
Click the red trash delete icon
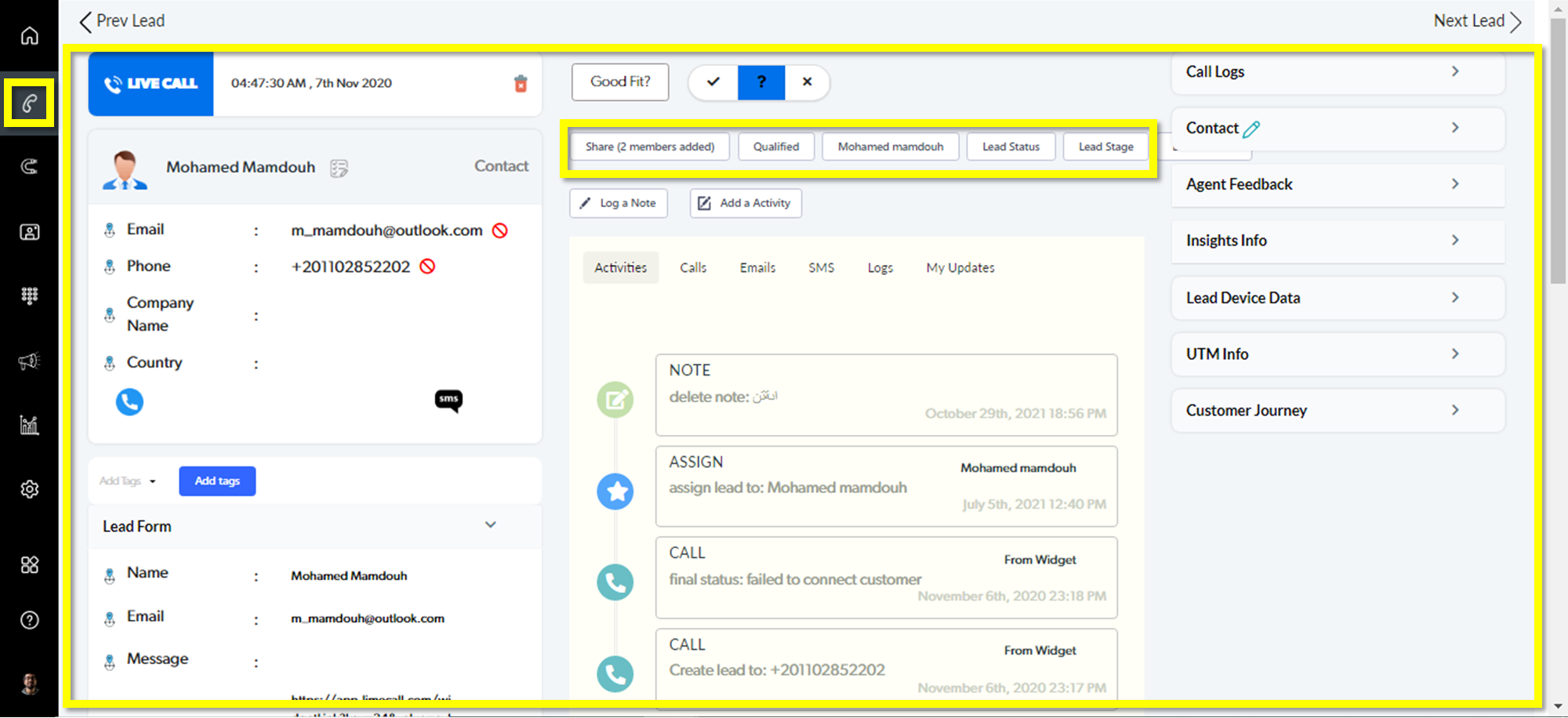click(521, 84)
